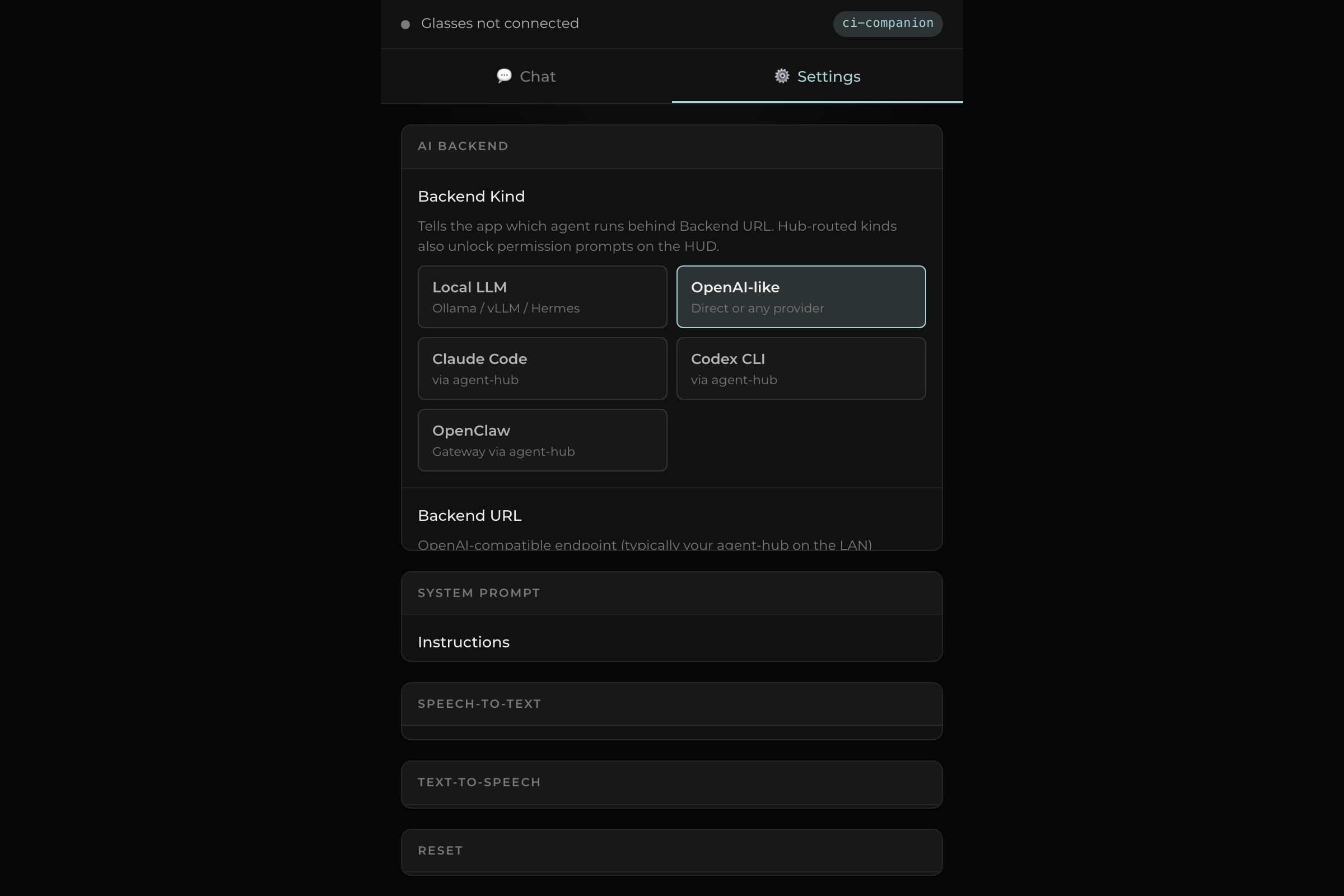This screenshot has height=896, width=1344.
Task: Click the AI Backend section header
Action: point(671,146)
